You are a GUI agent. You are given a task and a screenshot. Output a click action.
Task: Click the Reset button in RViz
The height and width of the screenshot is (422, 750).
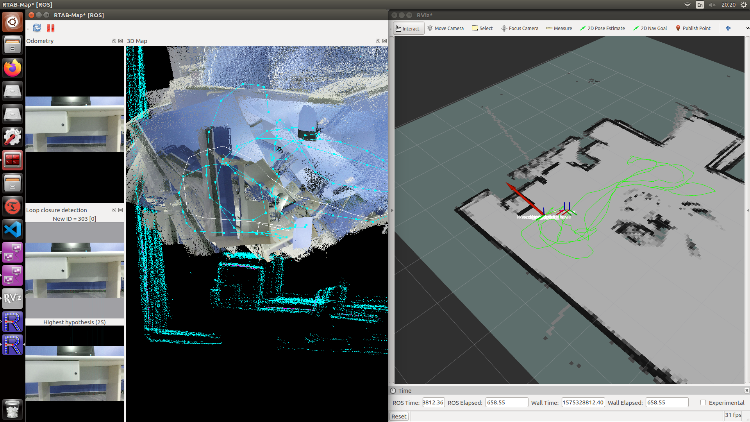click(x=399, y=415)
